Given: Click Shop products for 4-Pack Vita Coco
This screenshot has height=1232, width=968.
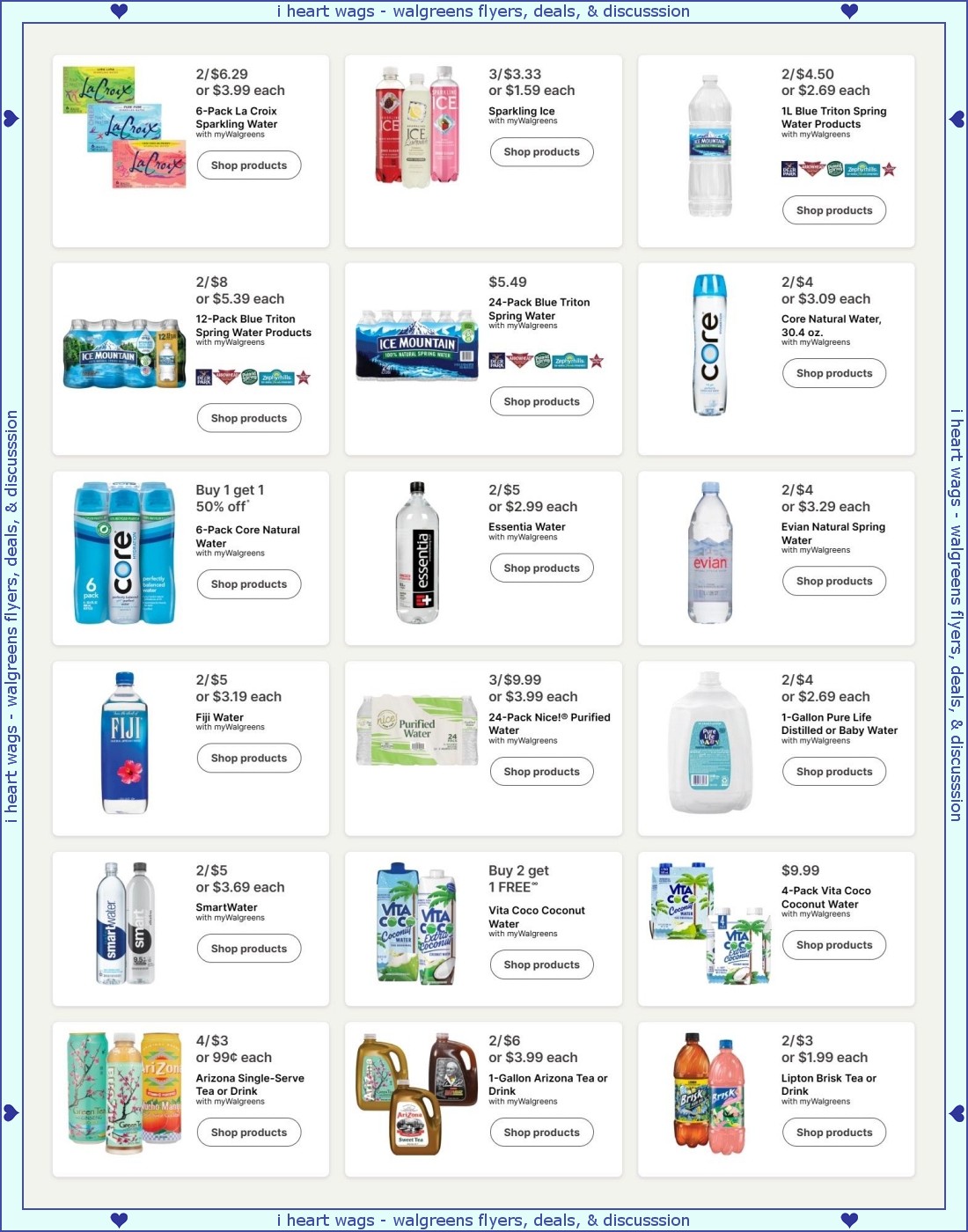Looking at the screenshot, I should [x=834, y=945].
